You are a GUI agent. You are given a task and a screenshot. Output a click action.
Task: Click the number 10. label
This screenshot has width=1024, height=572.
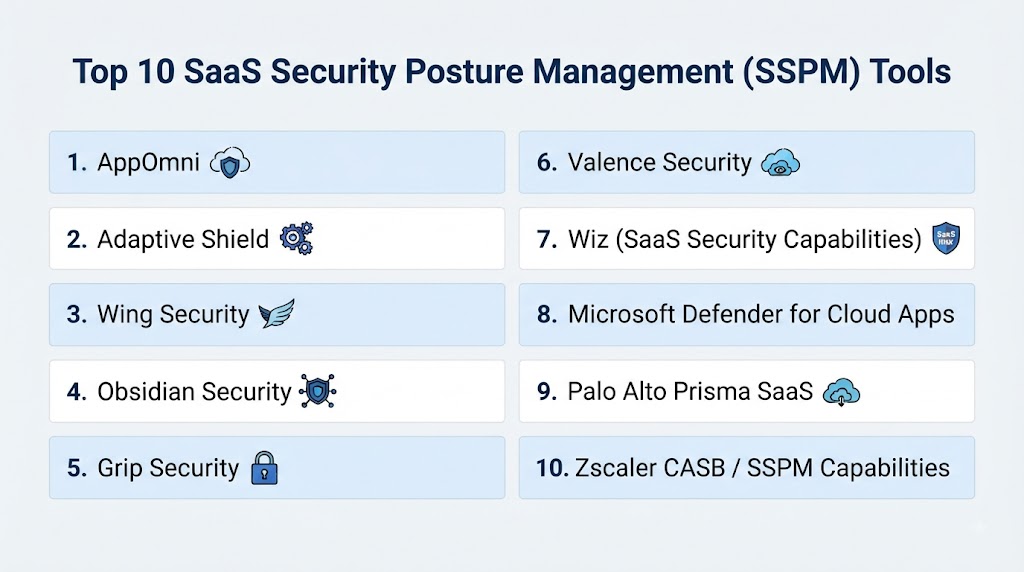[552, 468]
